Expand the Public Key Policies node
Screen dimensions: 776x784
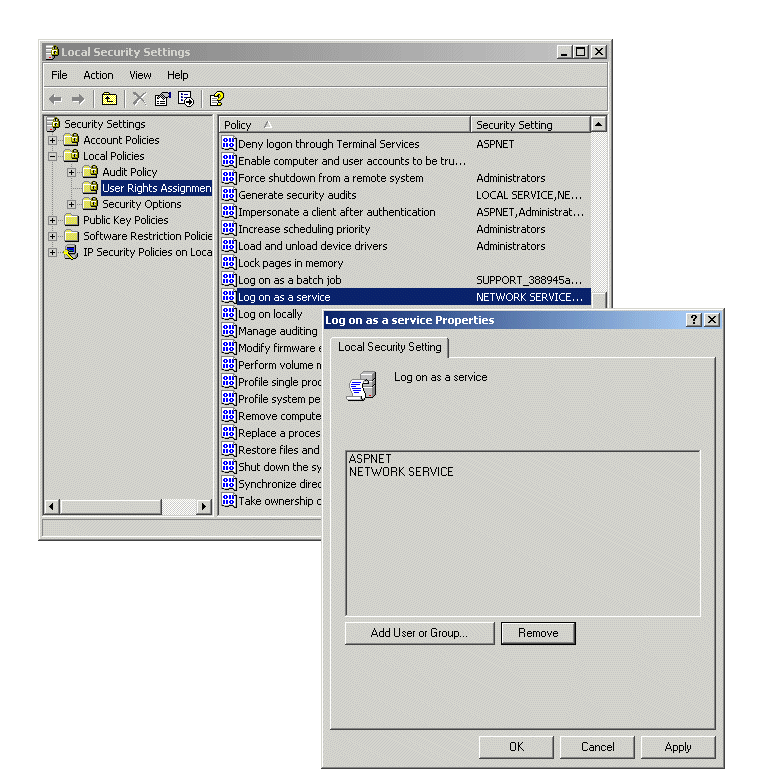pyautogui.click(x=52, y=220)
